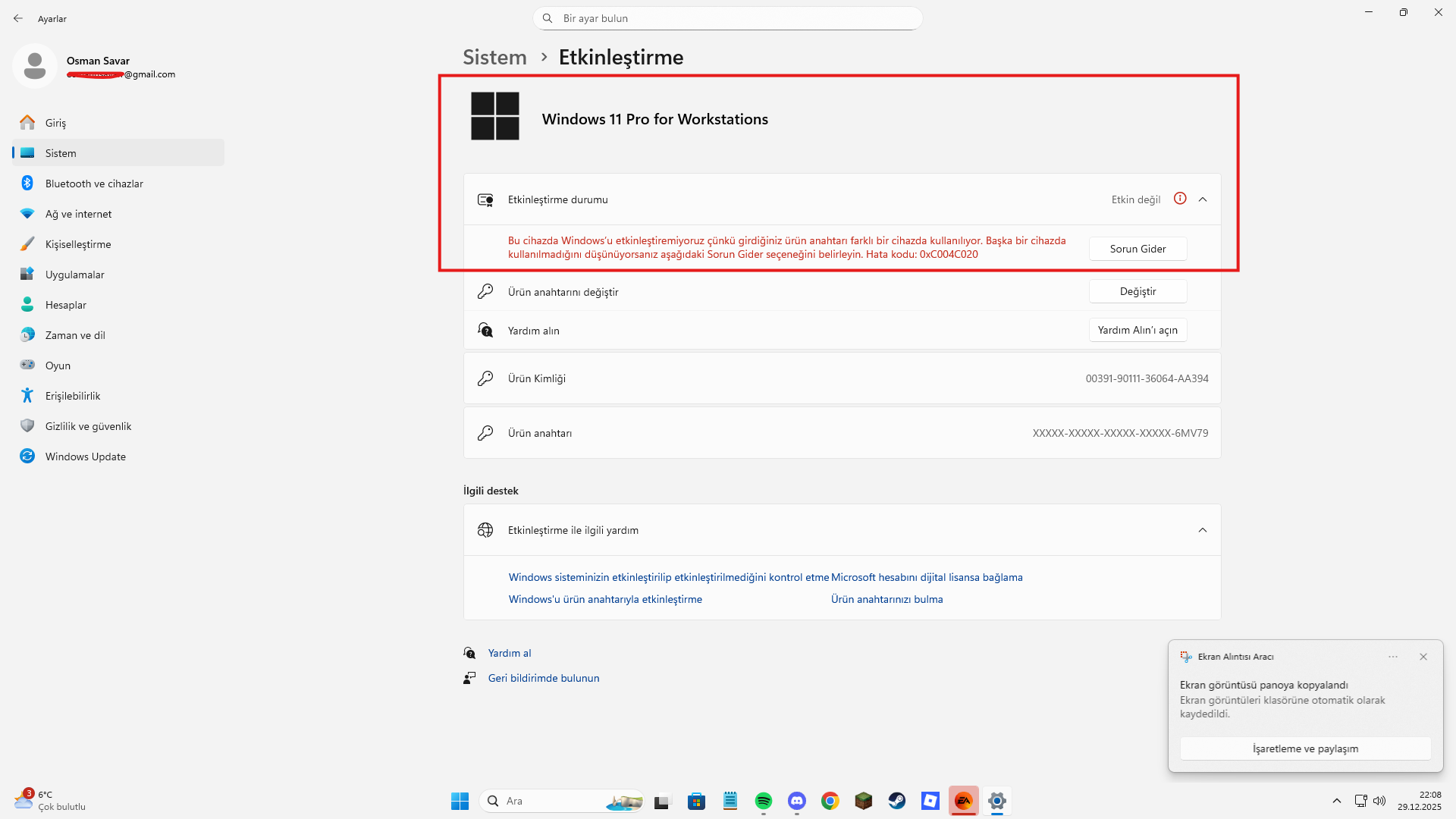Open the Ürün anahtarınızı bulma link
This screenshot has width=1456, height=819.
point(887,599)
